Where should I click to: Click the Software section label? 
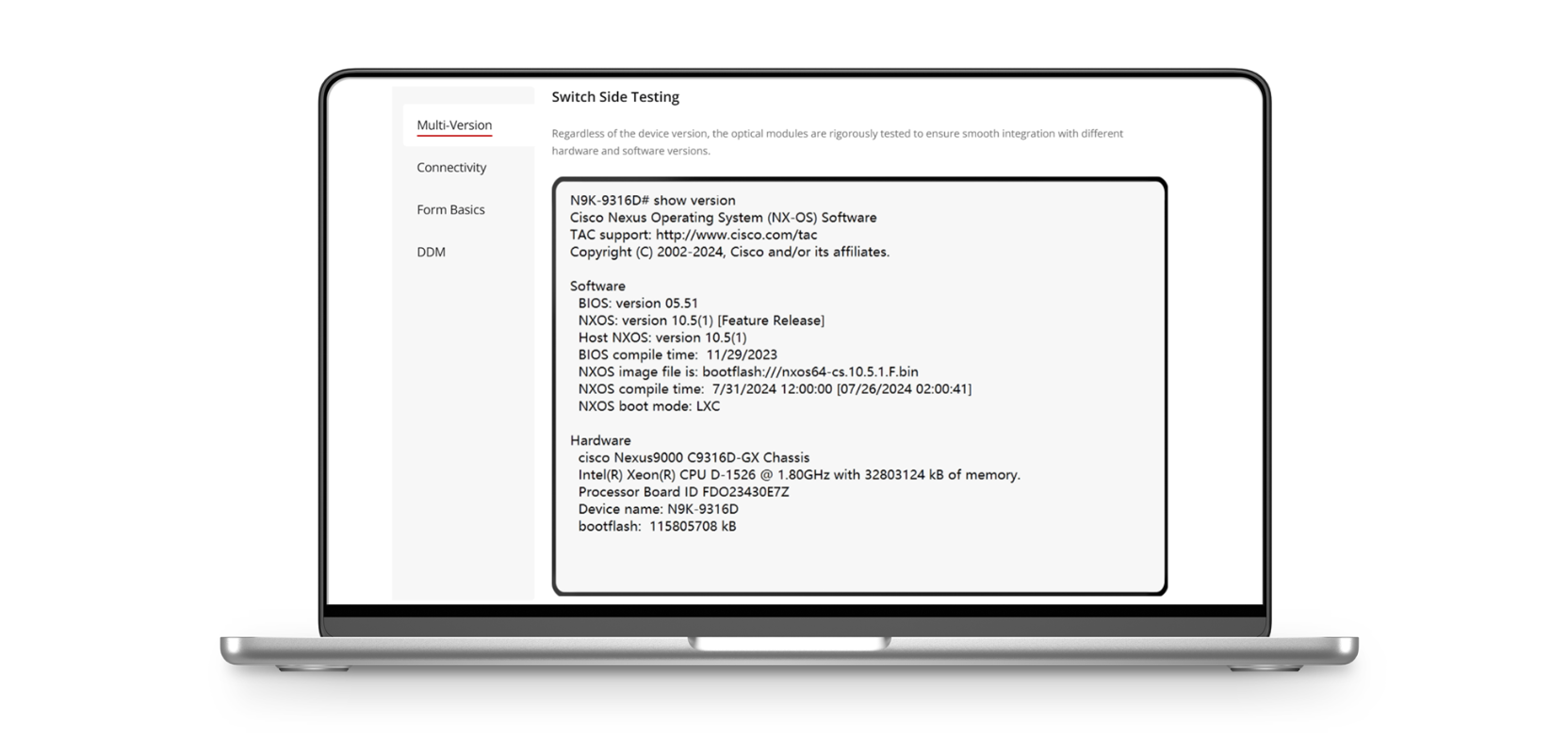tap(597, 286)
